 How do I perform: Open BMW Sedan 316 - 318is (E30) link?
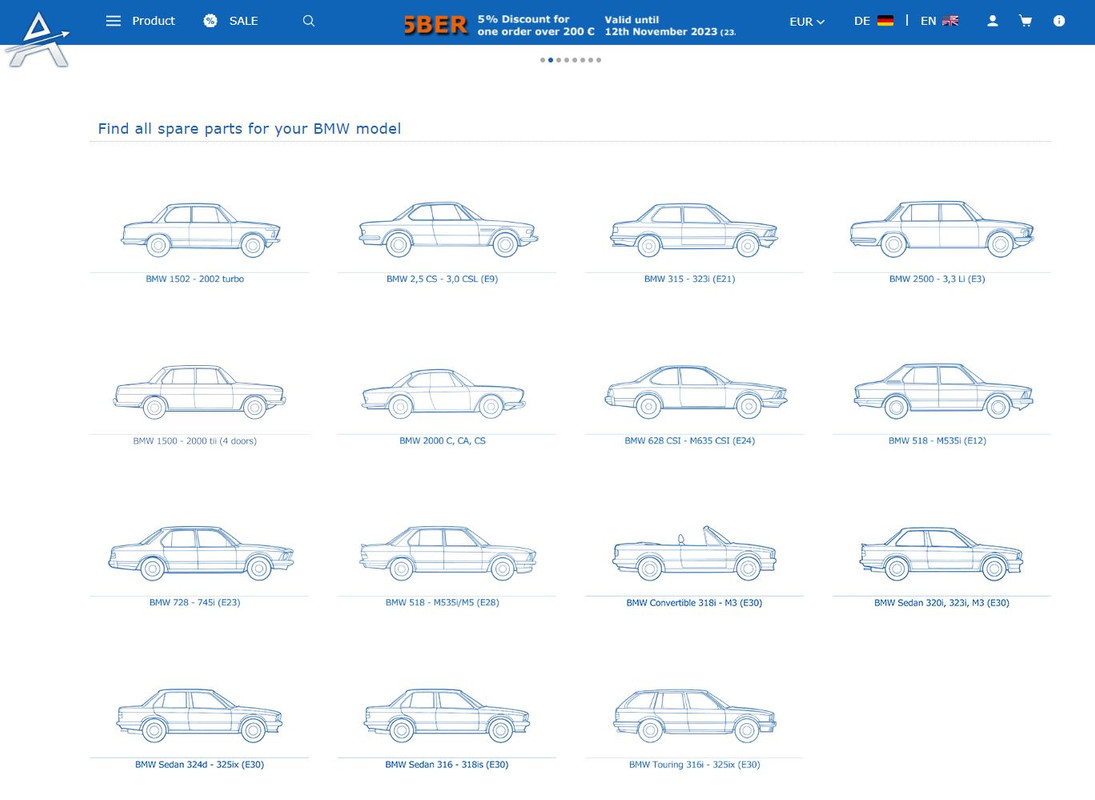[447, 764]
